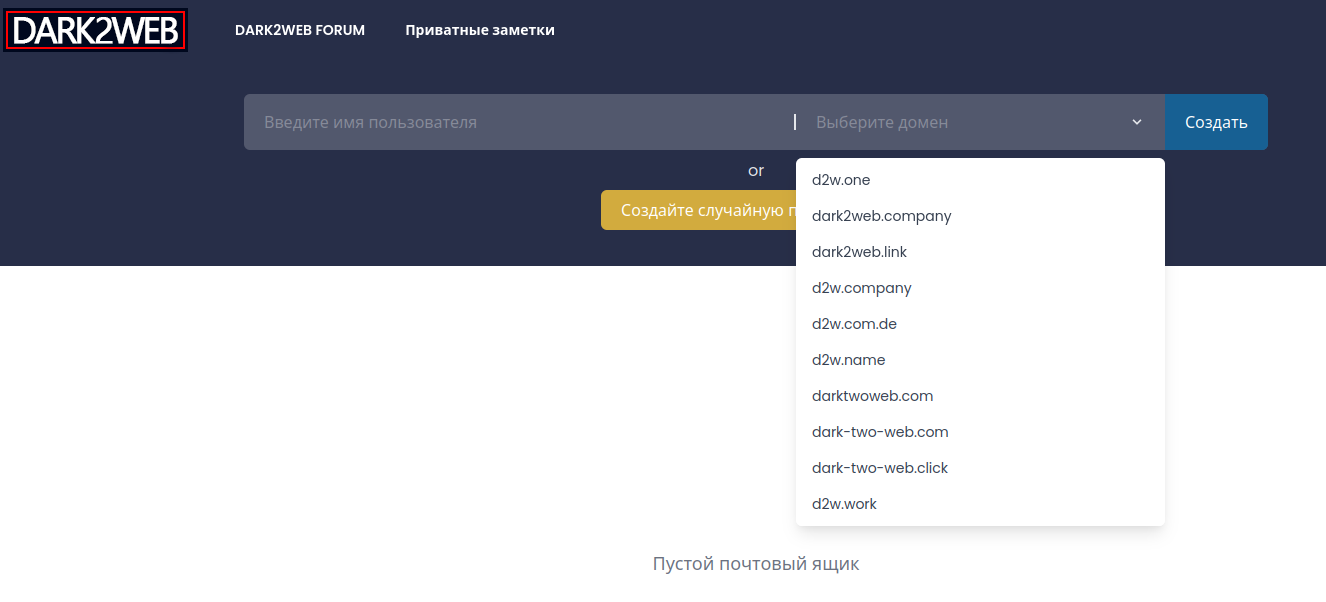The image size is (1326, 602).
Task: Click the Создать button
Action: tap(1216, 122)
